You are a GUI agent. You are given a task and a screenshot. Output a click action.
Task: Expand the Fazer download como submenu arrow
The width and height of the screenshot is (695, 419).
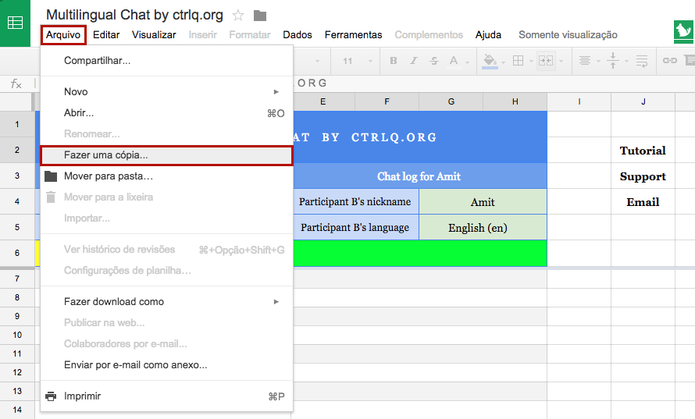[x=276, y=302]
